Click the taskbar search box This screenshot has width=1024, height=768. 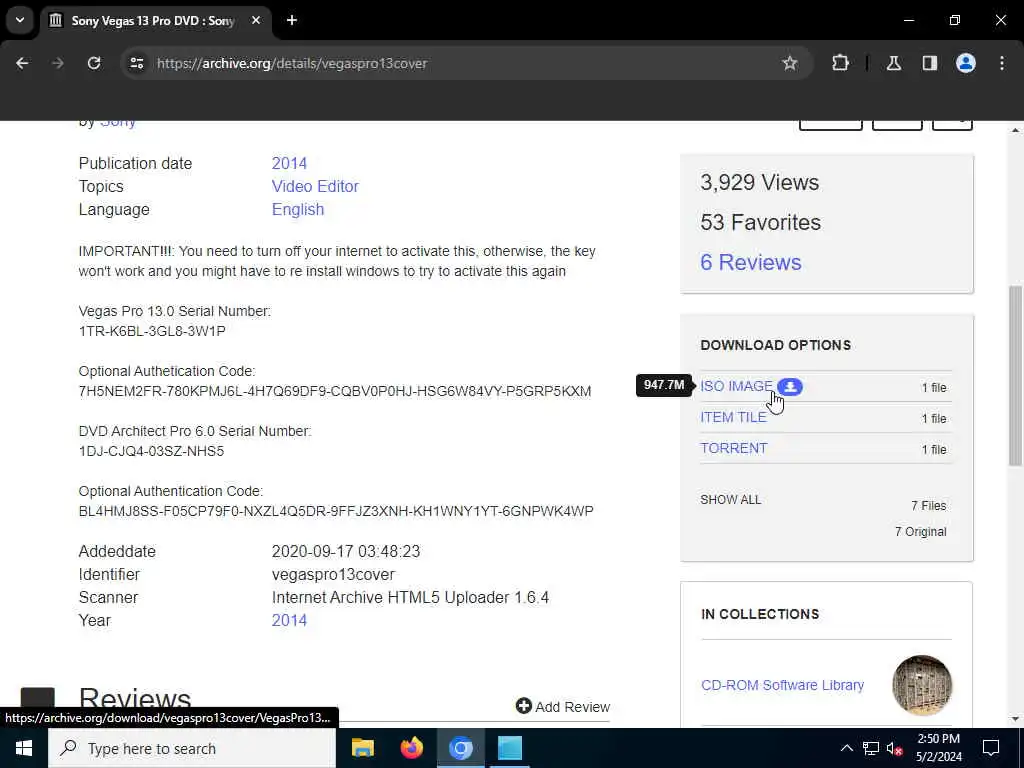[x=192, y=748]
